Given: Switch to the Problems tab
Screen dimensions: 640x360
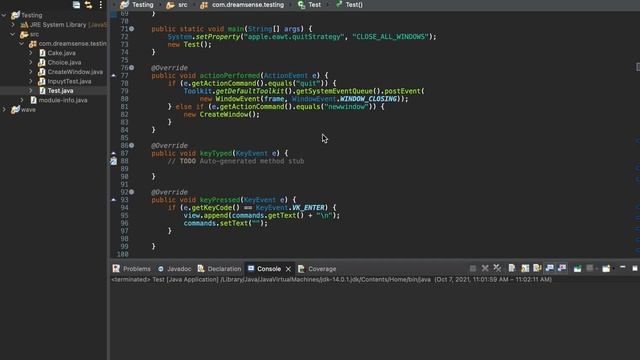Looking at the screenshot, I should point(131,269).
